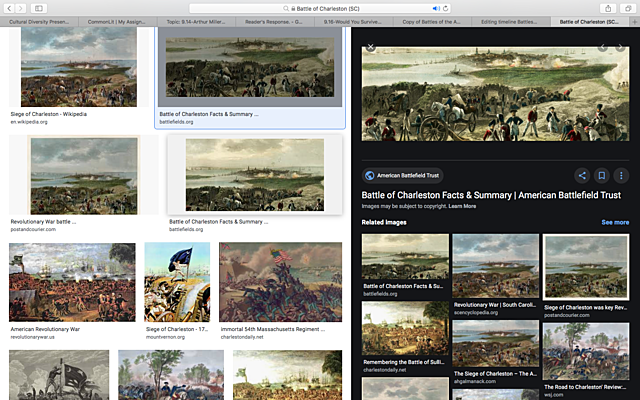Click the Related Images heading

[x=384, y=222]
